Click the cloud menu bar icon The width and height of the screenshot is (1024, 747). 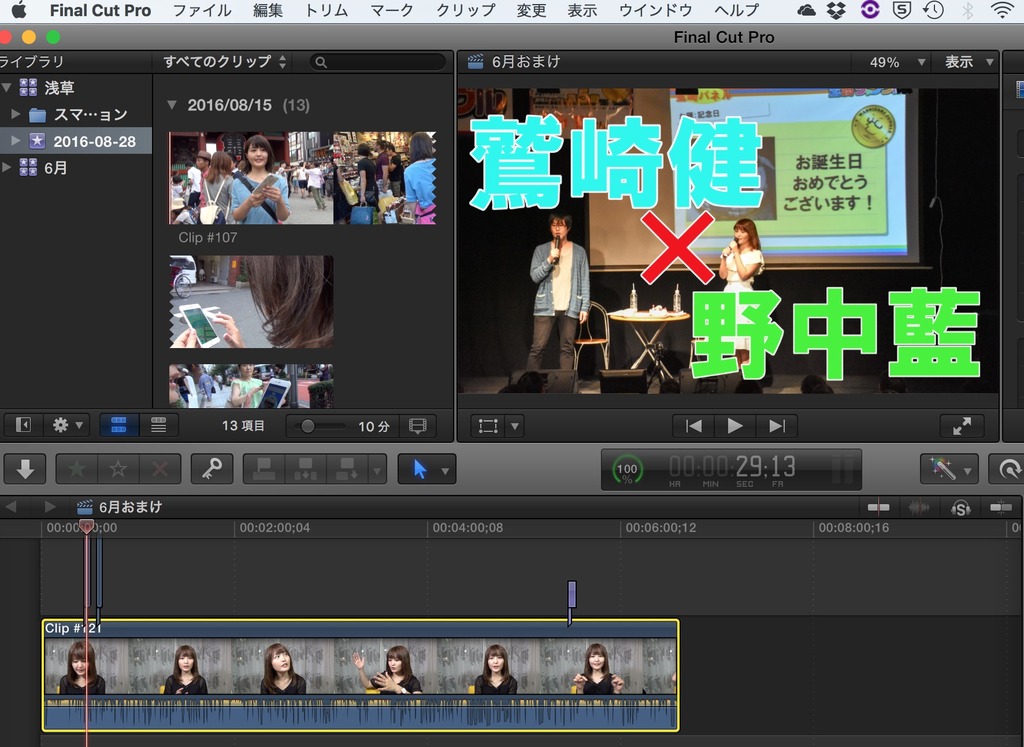807,10
